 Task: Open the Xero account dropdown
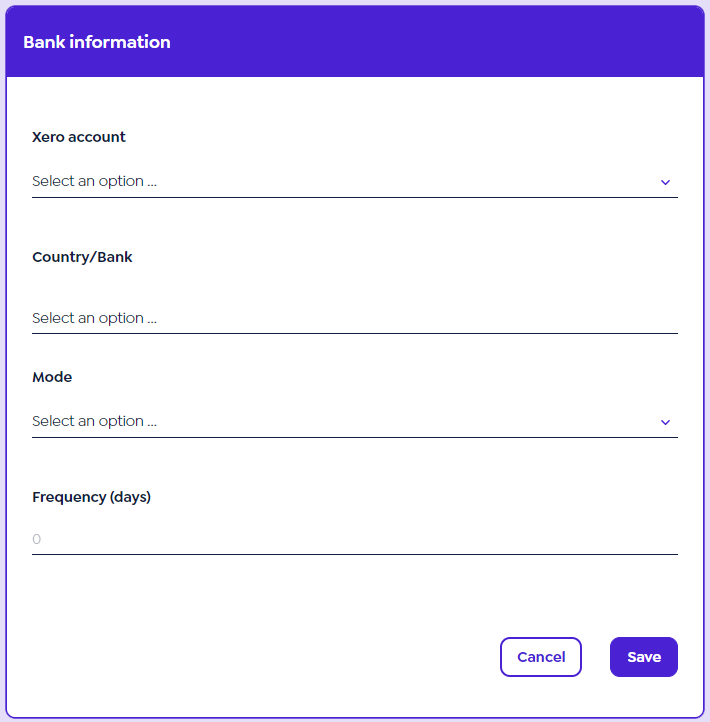[x=354, y=182]
